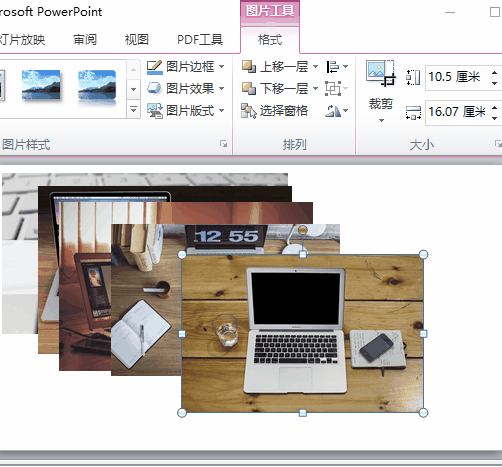502x467 pixels.
Task: Click the 图片版式 picture layout icon
Action: 155,111
